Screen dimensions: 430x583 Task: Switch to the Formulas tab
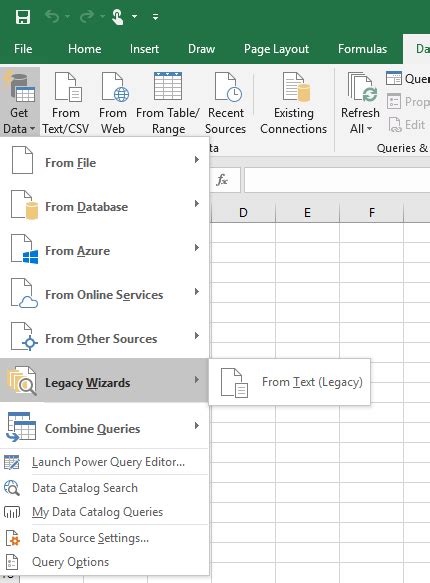coord(362,49)
